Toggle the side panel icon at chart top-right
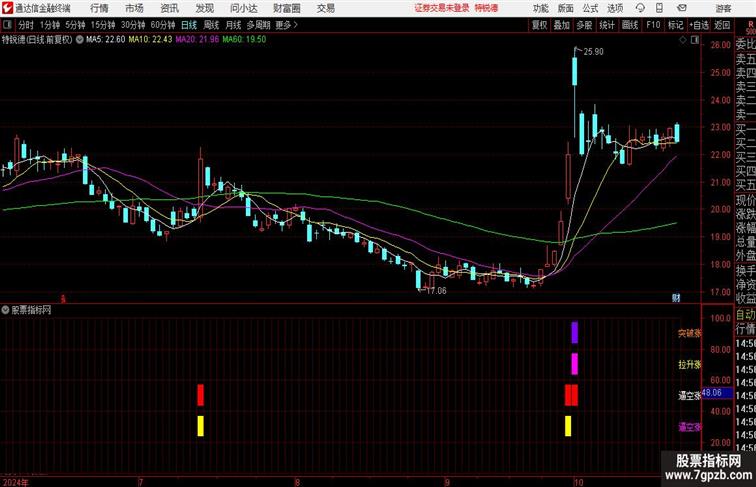The height and width of the screenshot is (487, 756). coord(695,40)
